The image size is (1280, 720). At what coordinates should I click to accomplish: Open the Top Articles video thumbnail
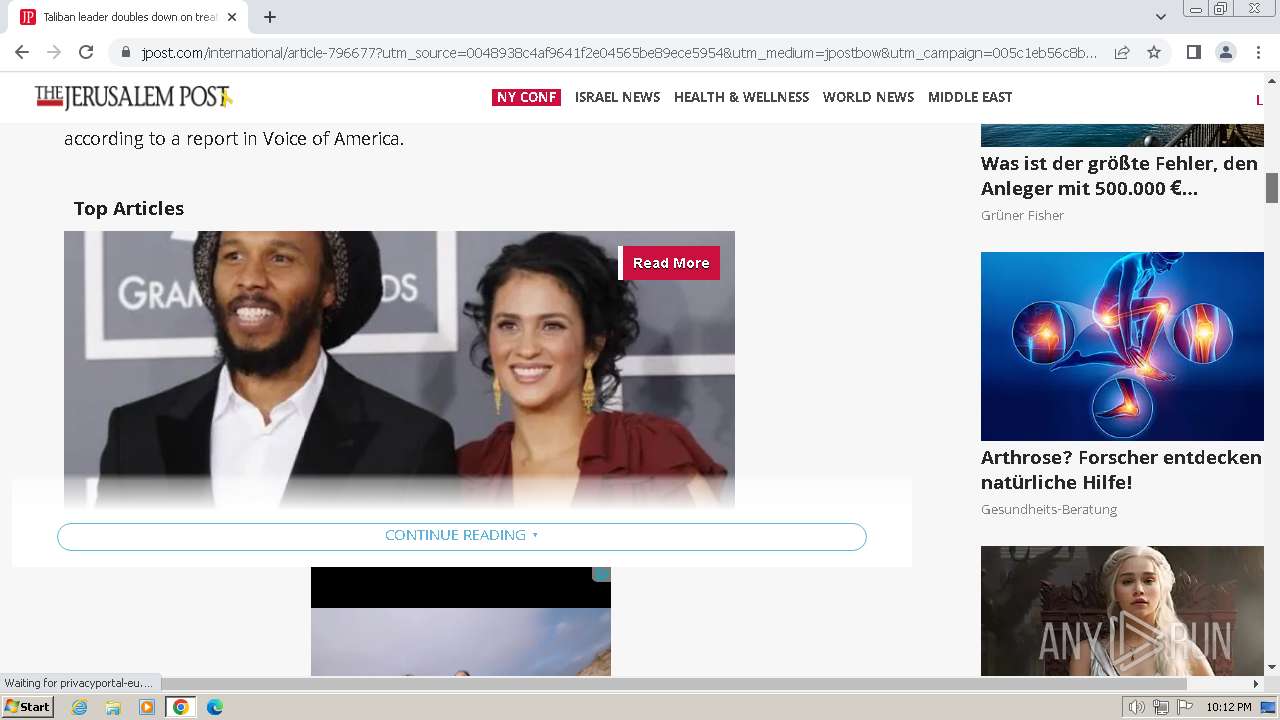pyautogui.click(x=399, y=370)
